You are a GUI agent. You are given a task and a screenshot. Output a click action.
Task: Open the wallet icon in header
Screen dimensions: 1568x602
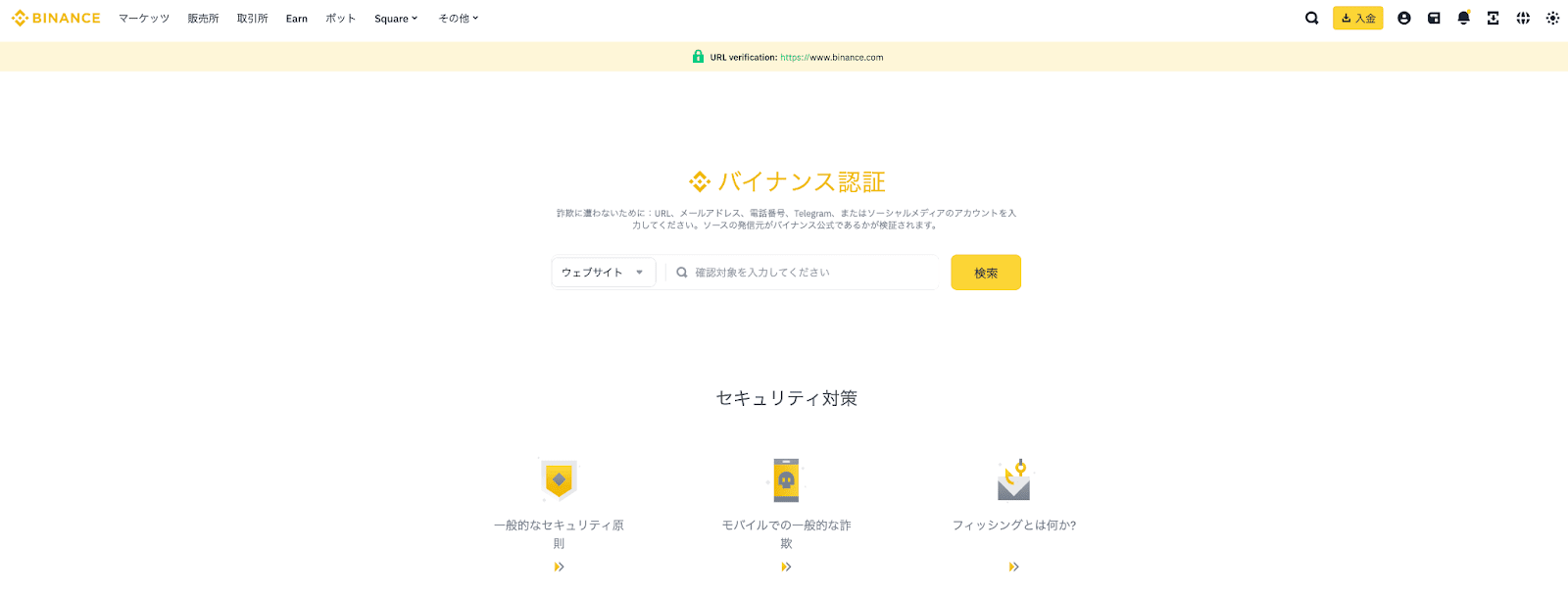[x=1434, y=18]
